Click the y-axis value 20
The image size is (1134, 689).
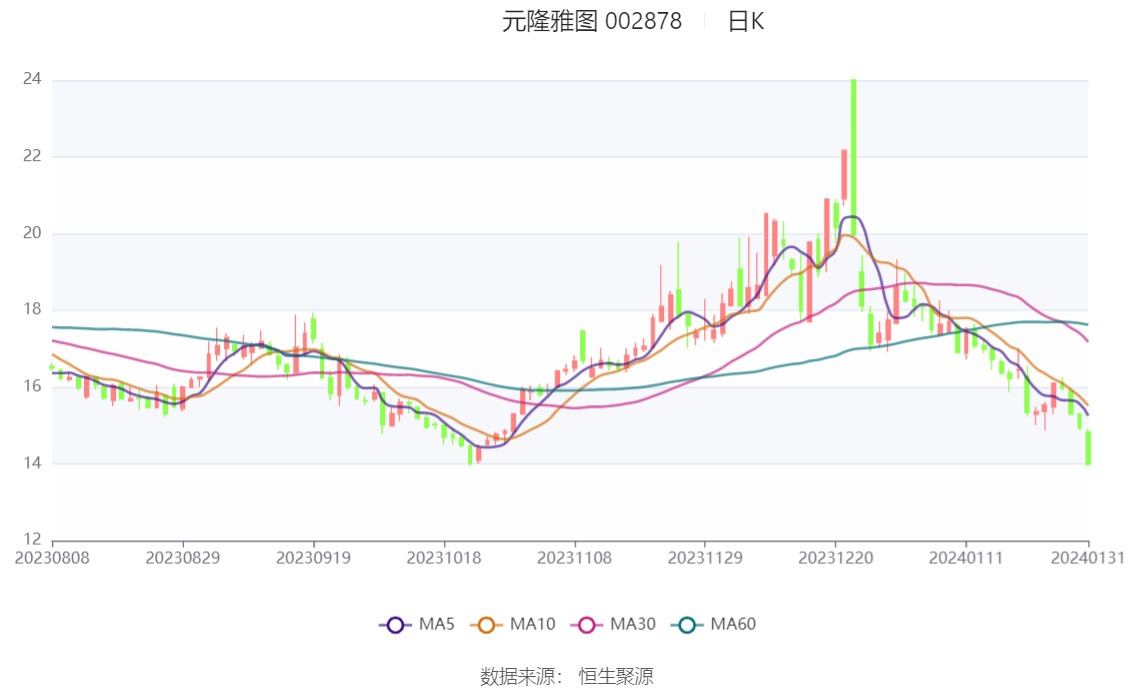(32, 233)
